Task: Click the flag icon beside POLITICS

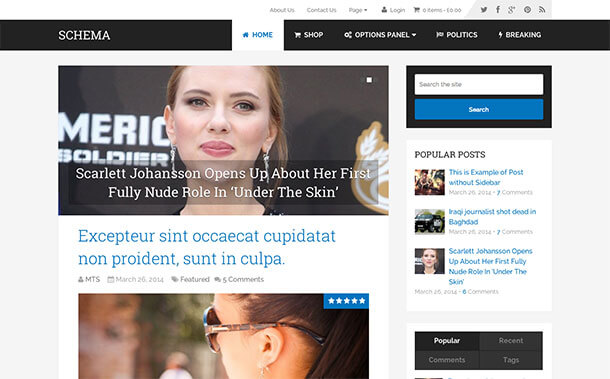Action: point(440,35)
